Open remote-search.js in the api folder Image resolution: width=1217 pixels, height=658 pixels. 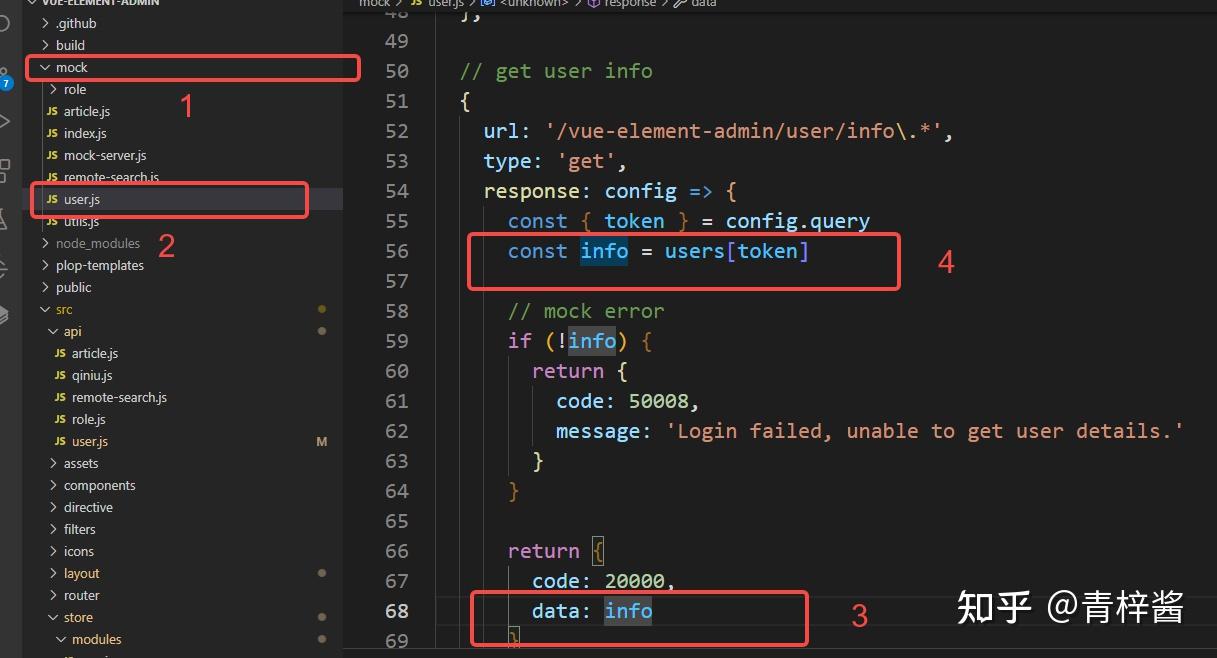click(x=119, y=397)
